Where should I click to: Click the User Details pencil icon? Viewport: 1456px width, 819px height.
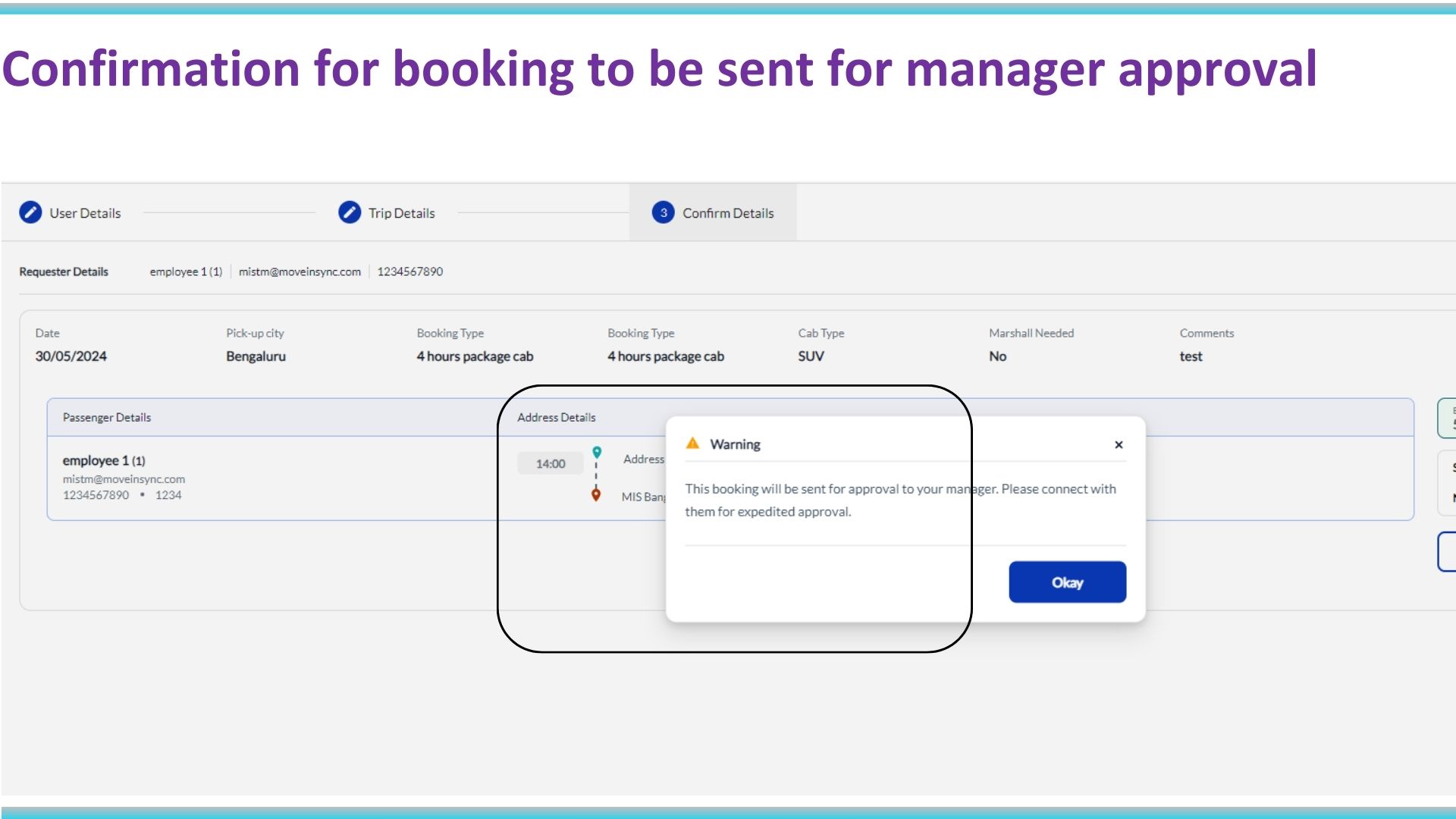click(30, 213)
